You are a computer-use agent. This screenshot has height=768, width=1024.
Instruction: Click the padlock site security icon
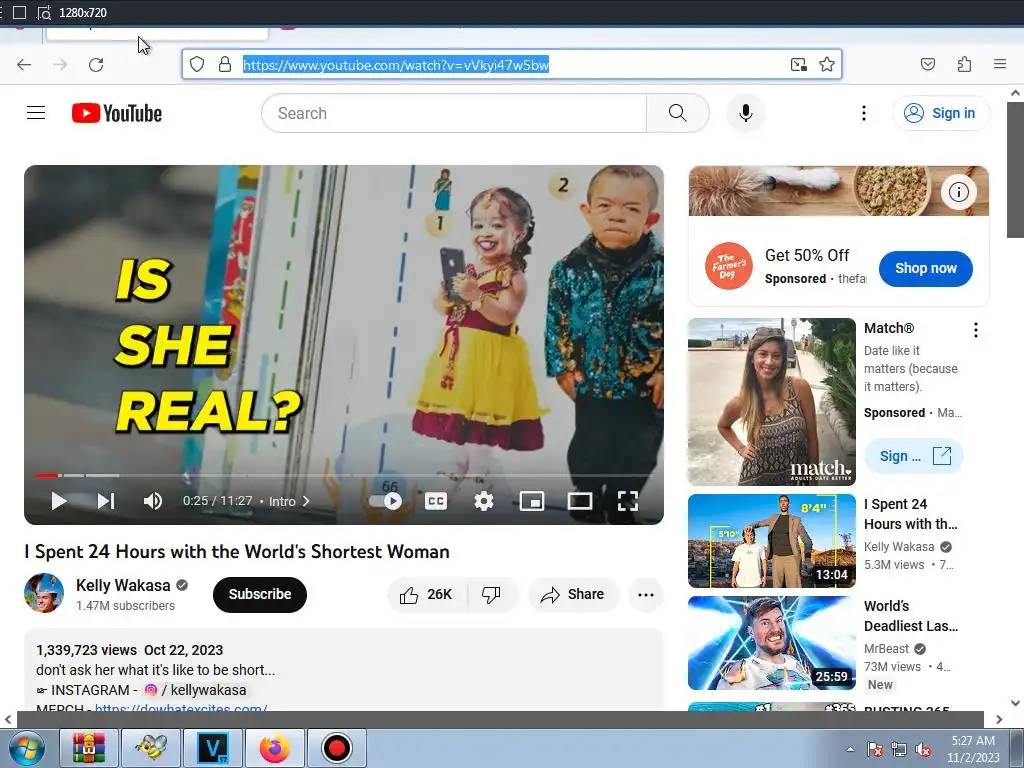225,64
